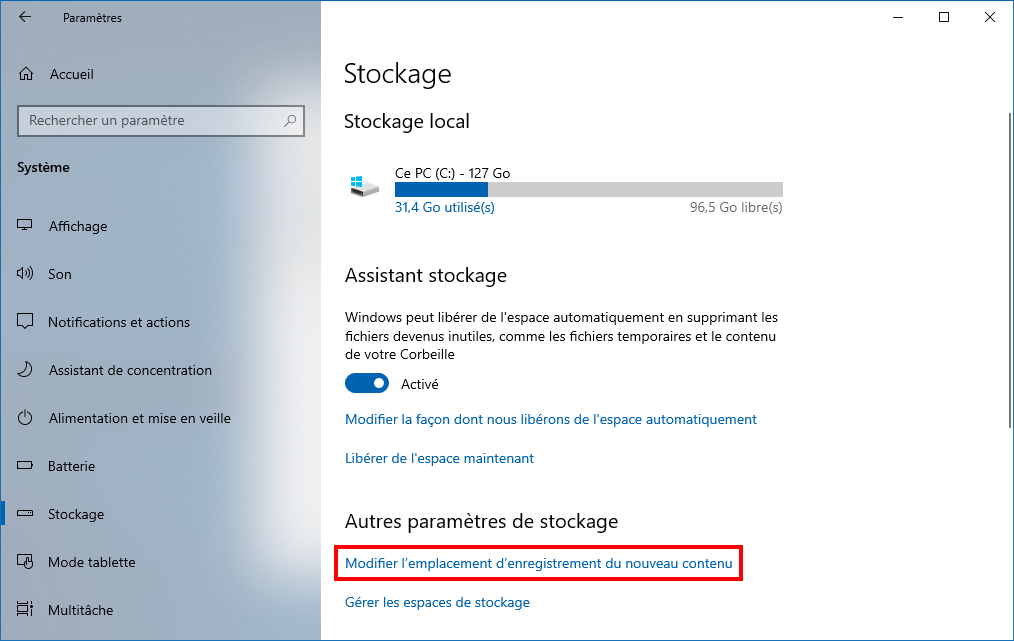Click the C: drive icon
This screenshot has width=1014, height=641.
click(x=365, y=186)
